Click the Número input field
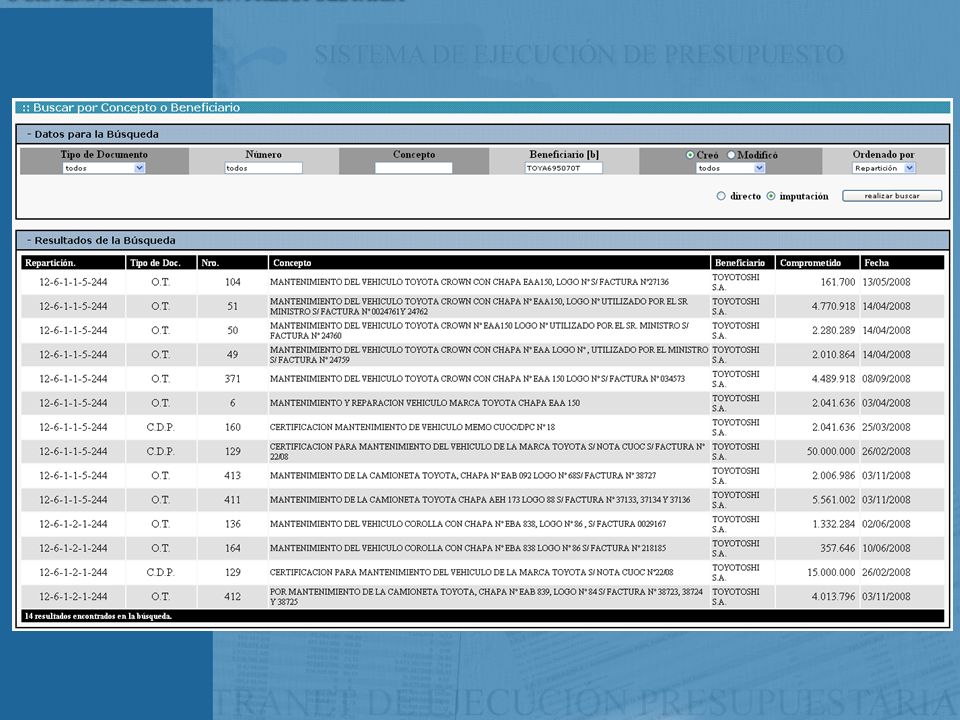The width and height of the screenshot is (960, 720). click(x=263, y=168)
